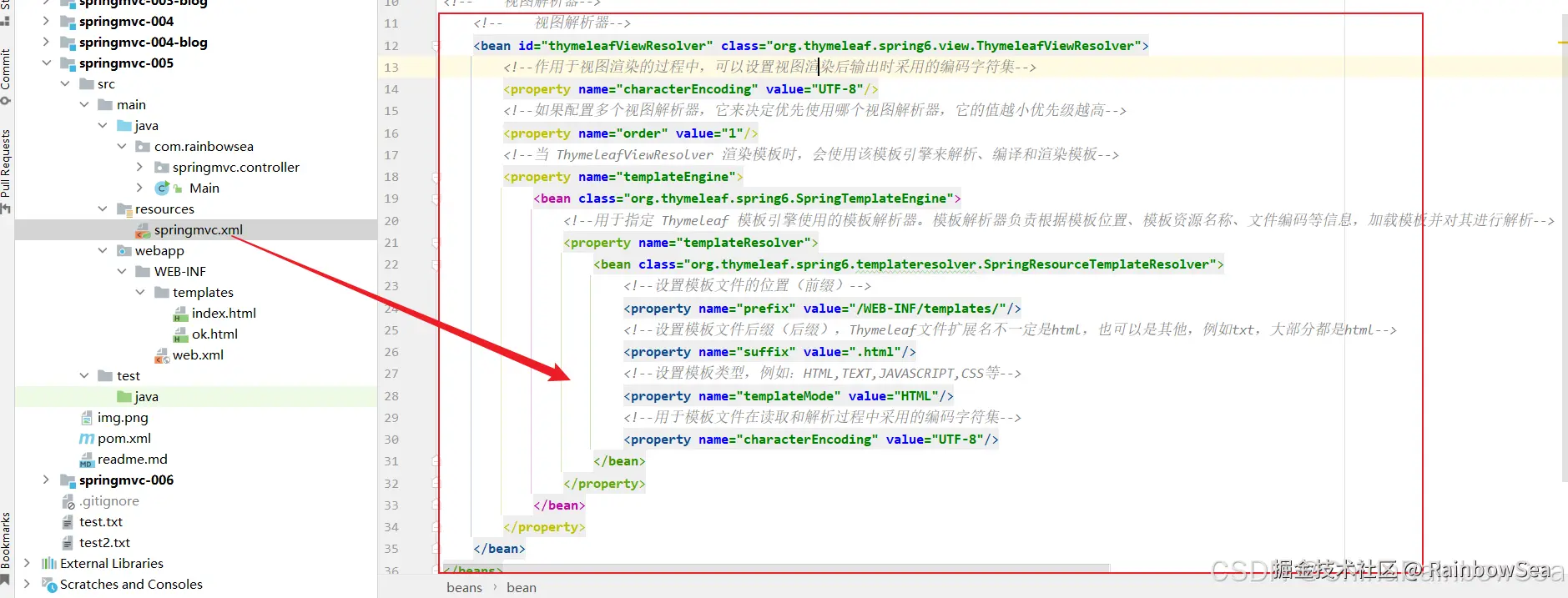Screen dimensions: 1568x598
Task: Click the com.rainbowsea package icon
Action: coord(143,147)
